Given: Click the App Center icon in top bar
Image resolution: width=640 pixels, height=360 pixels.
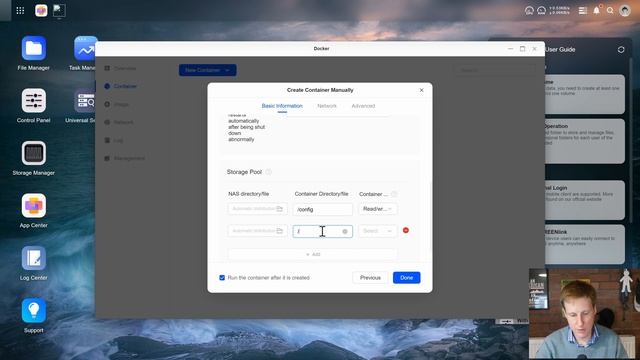Looking at the screenshot, I should [41, 11].
